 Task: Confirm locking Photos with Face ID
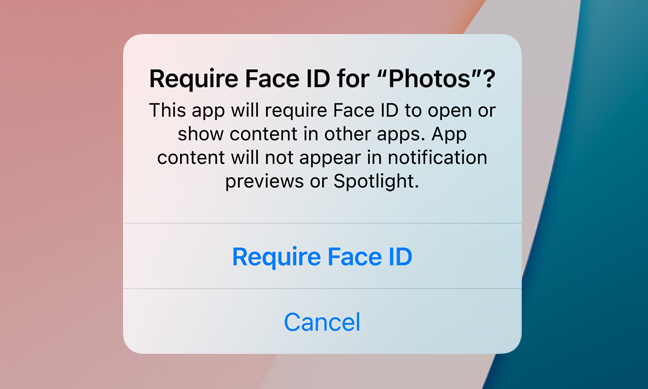(x=322, y=256)
